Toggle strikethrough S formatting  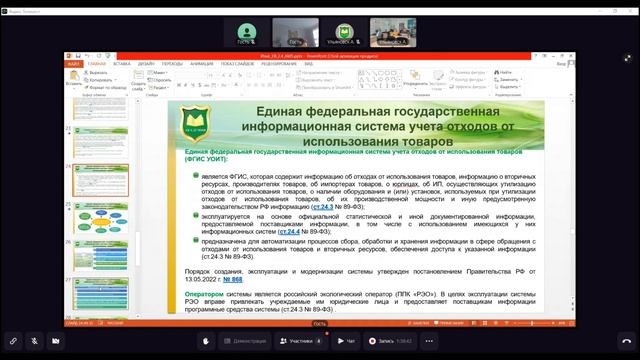200,85
